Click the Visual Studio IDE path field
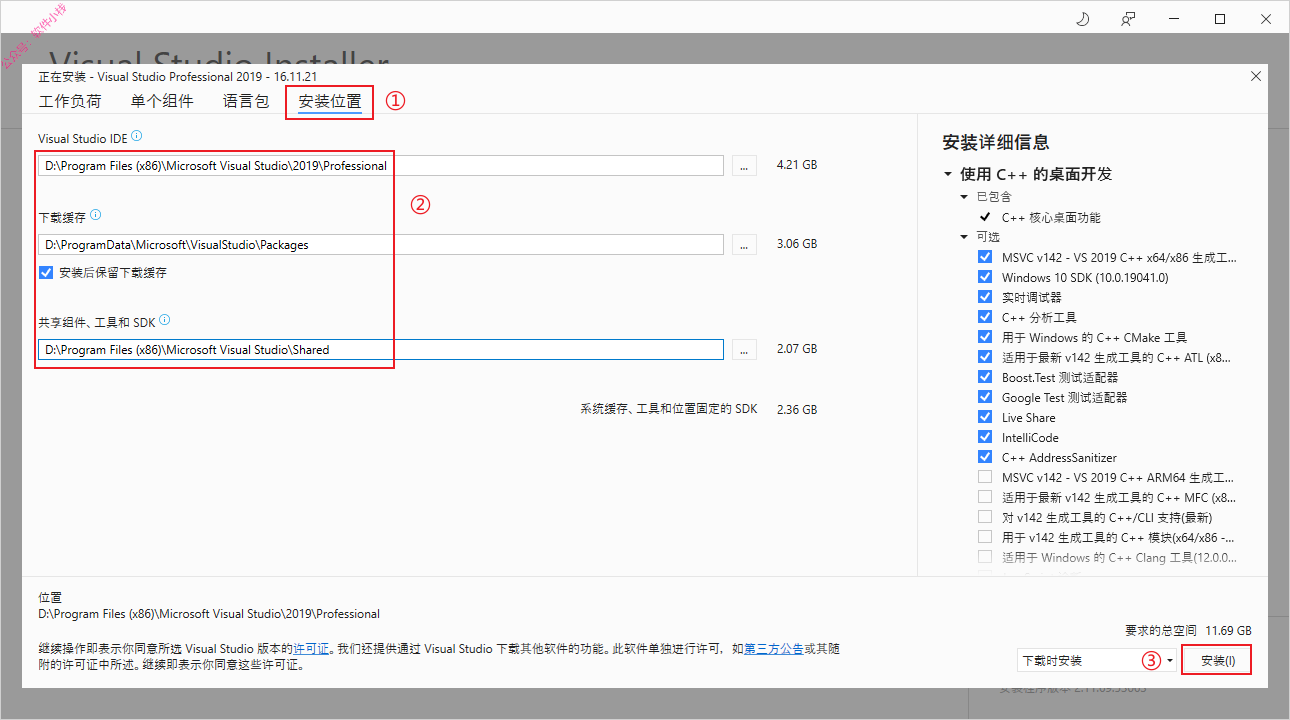The height and width of the screenshot is (720, 1290). pos(381,165)
